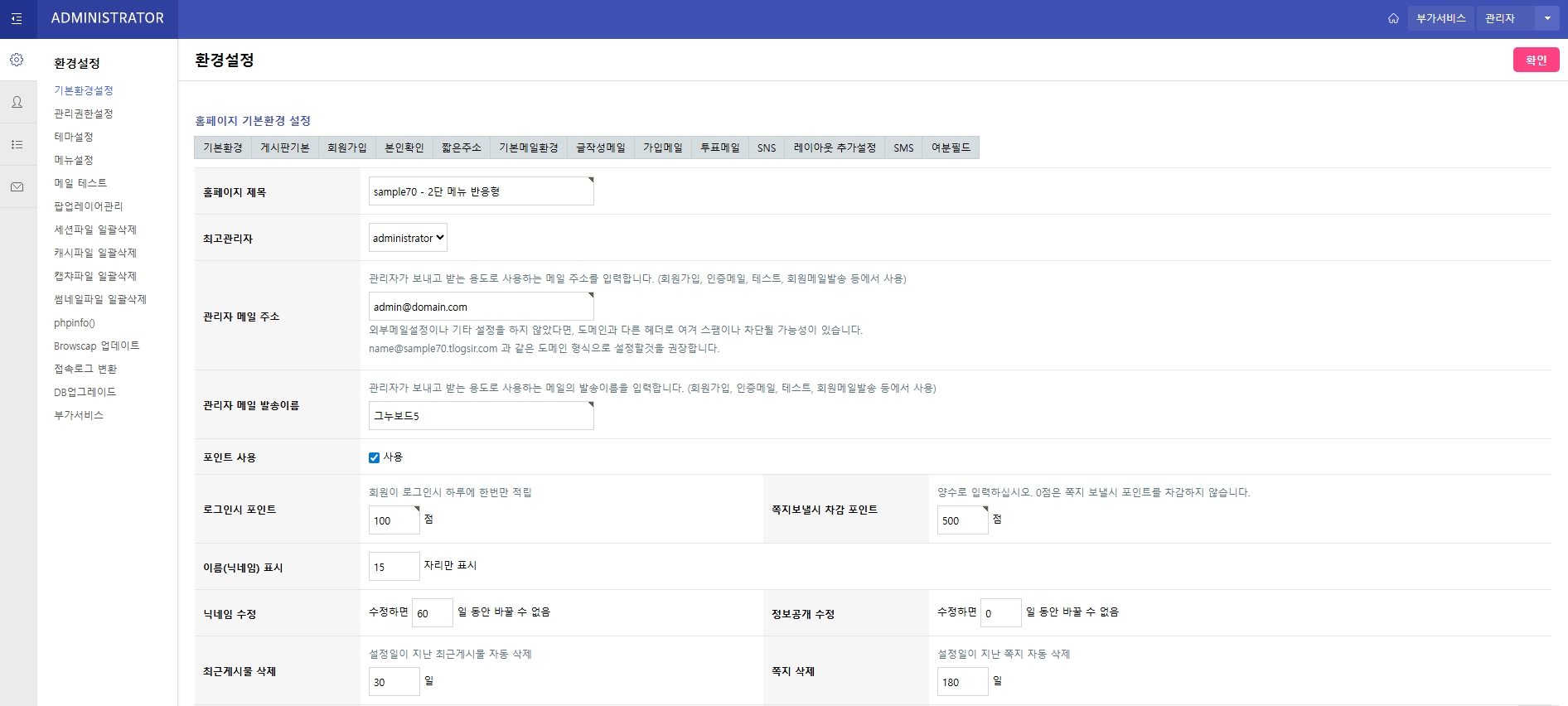Open phpinfo() from the side menu
The image size is (1568, 706).
pos(75,322)
